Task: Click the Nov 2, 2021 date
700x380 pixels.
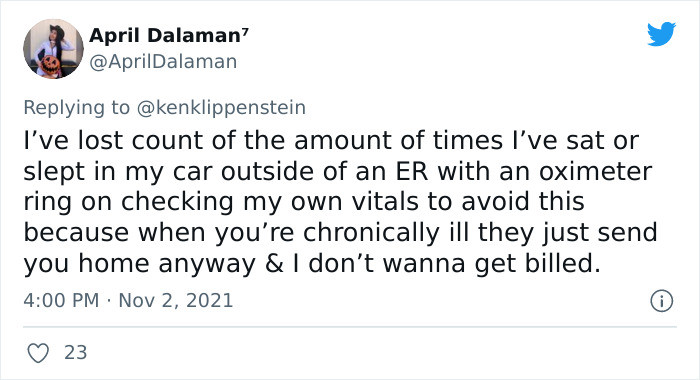Action: pyautogui.click(x=175, y=300)
